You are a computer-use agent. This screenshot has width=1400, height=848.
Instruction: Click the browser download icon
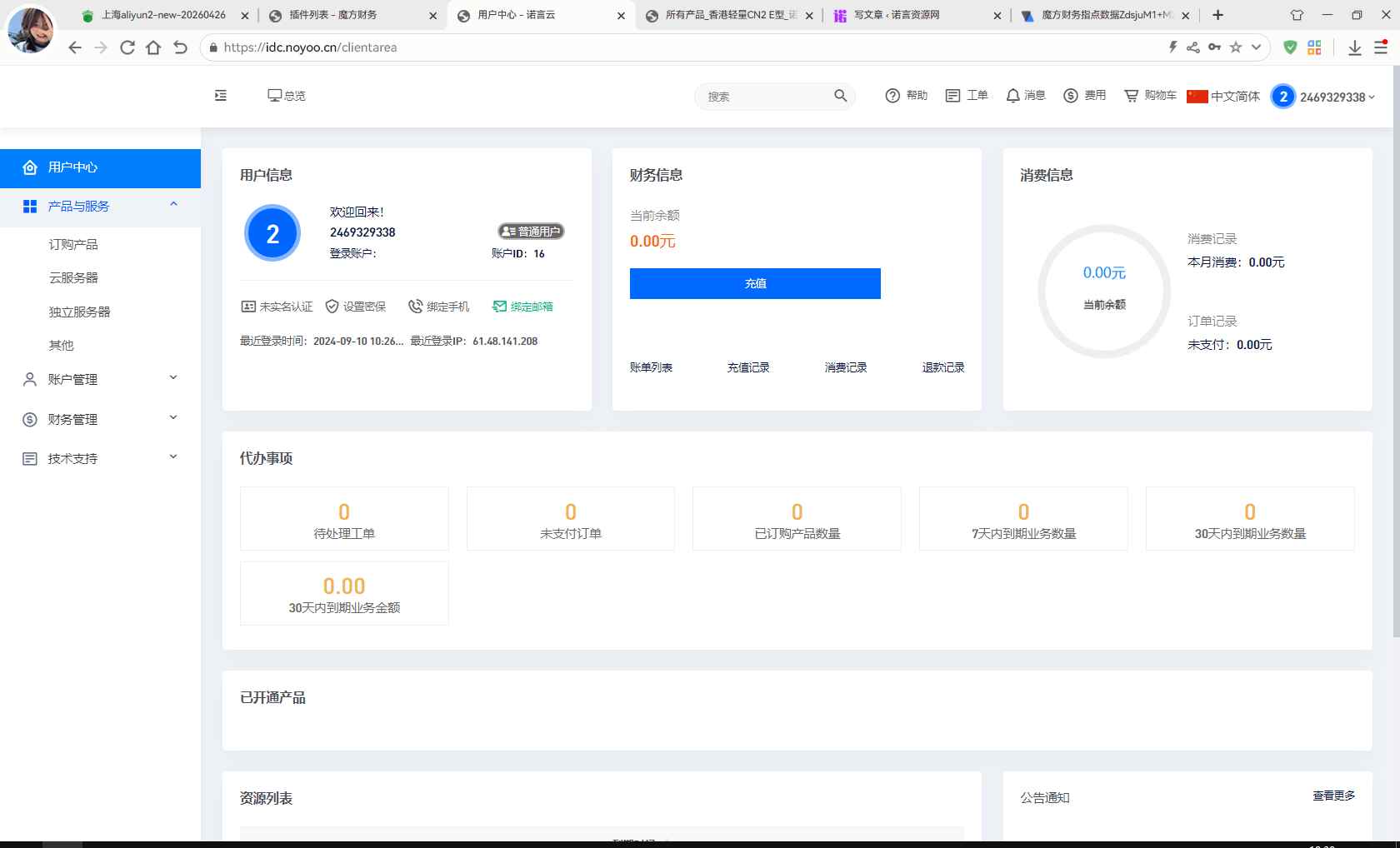click(1354, 47)
